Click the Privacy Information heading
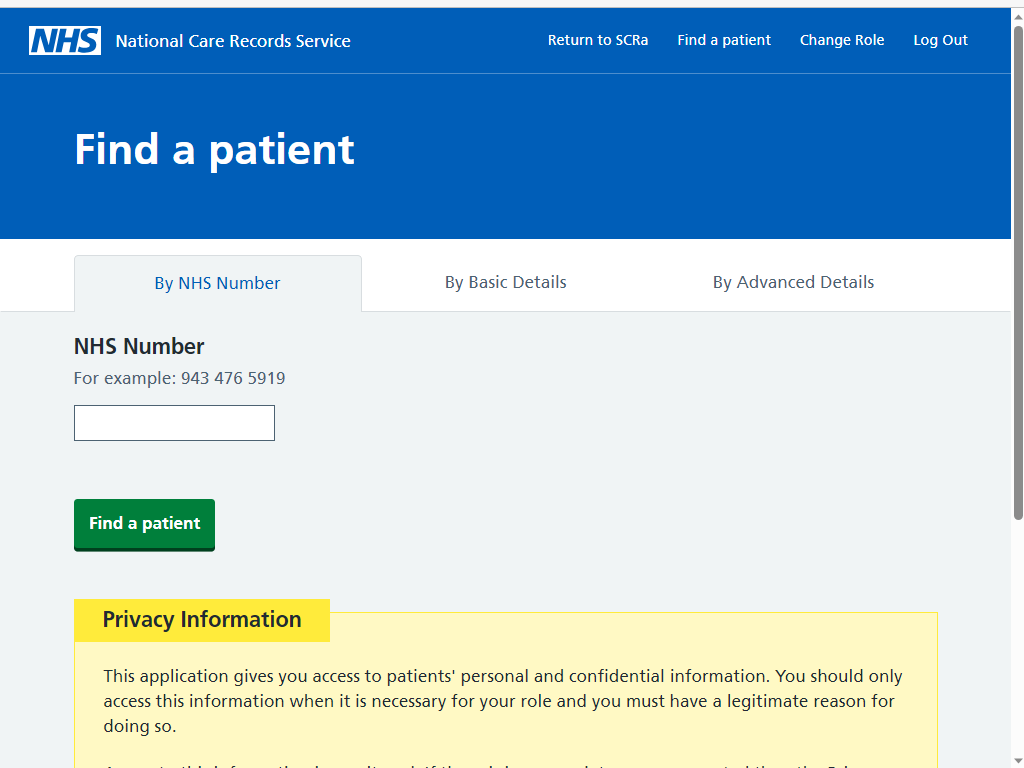Screen dimensions: 1024x768 202,620
